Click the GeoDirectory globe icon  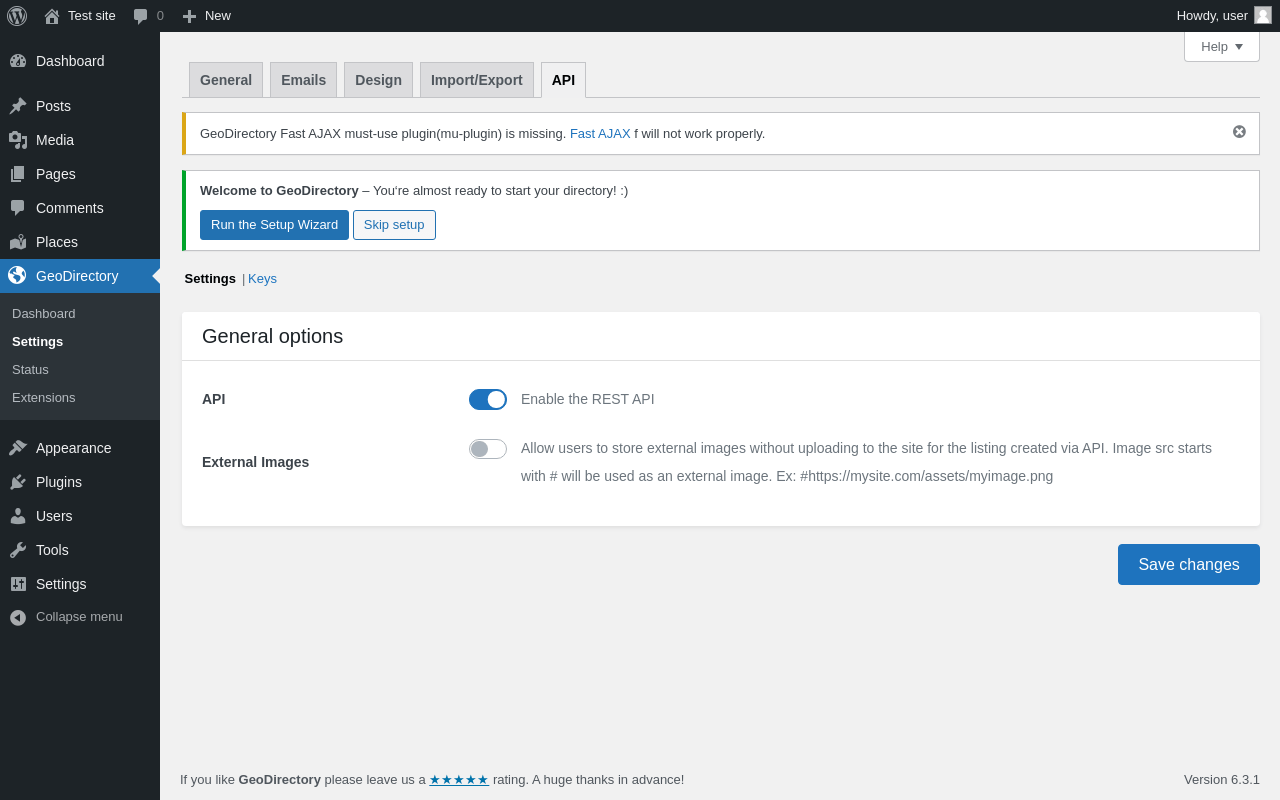point(17,275)
